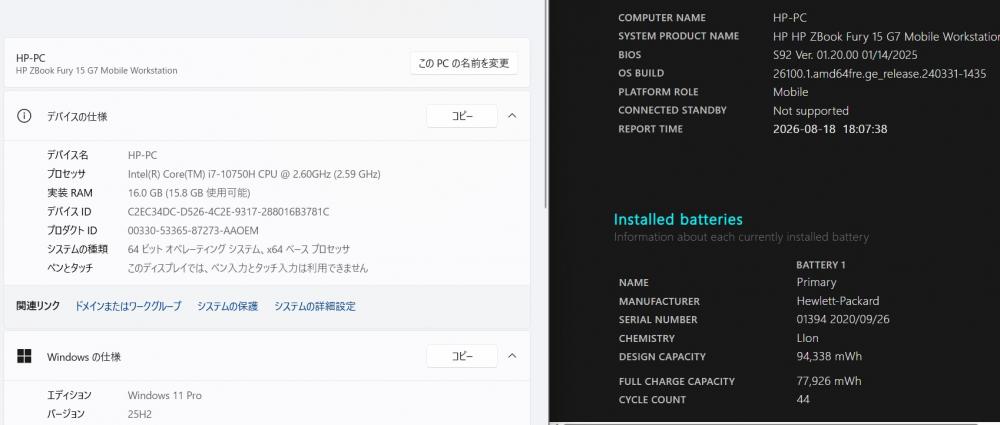This screenshot has height=425, width=1000.
Task: Click the BATTERY 1 column header
Action: tap(821, 265)
